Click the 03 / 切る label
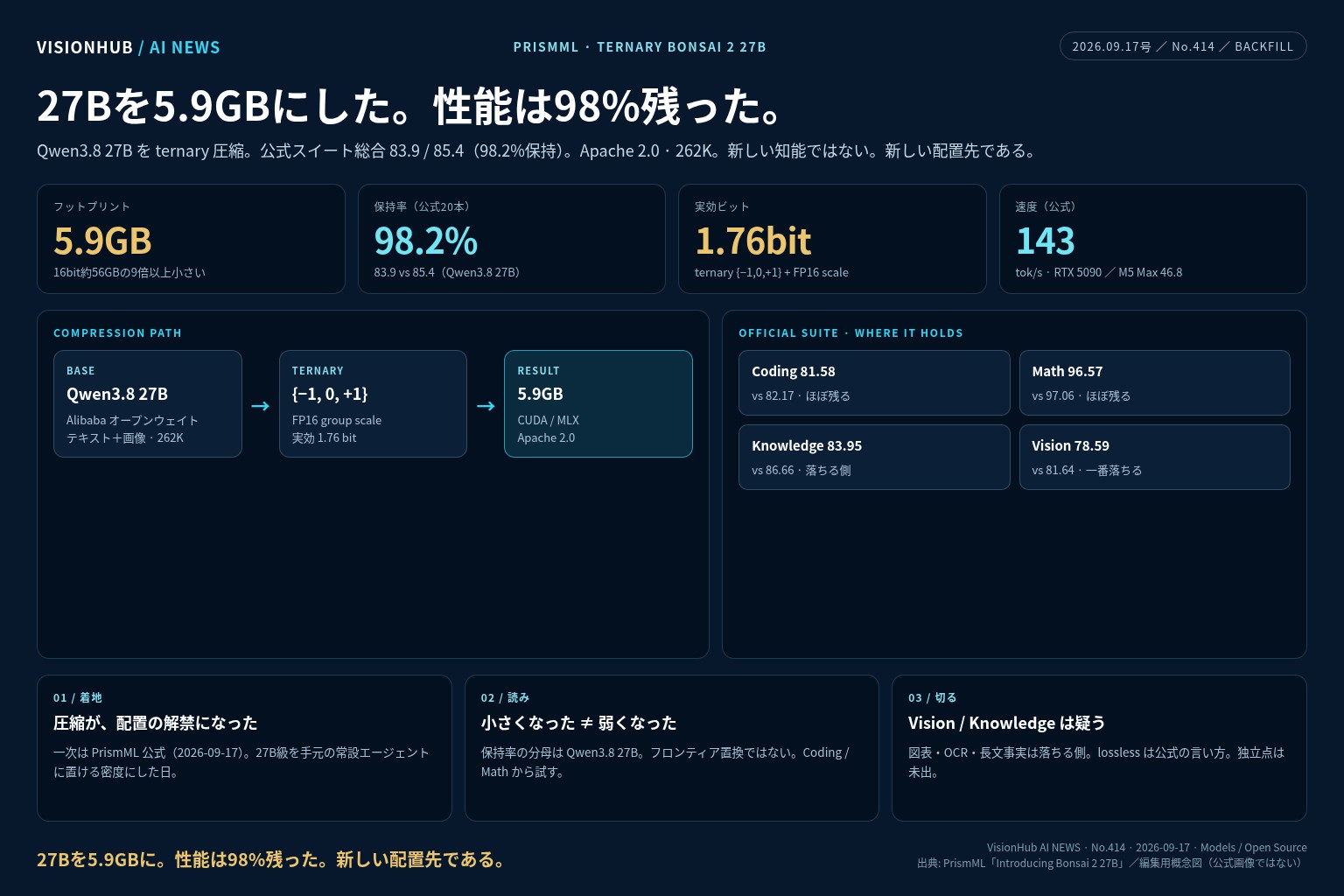The height and width of the screenshot is (896, 1344). pos(933,697)
